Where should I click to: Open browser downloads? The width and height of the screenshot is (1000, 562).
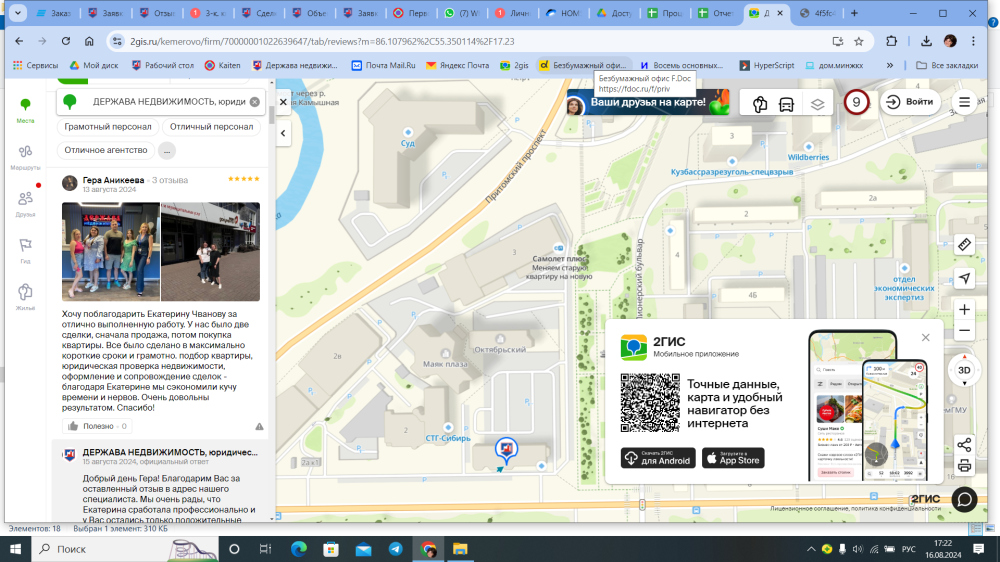point(926,41)
